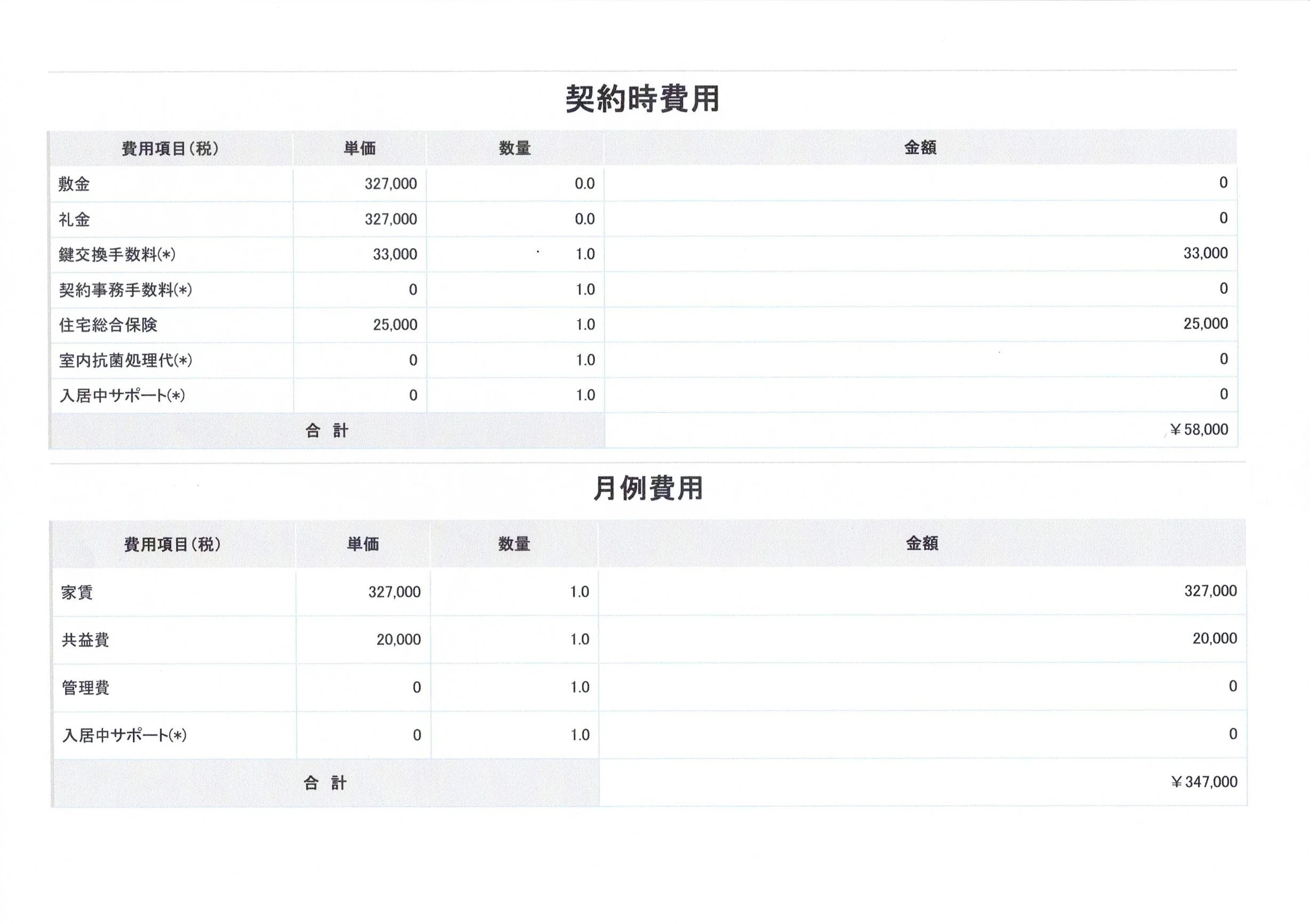Click 33,000 unit price for key exchange

pyautogui.click(x=395, y=254)
